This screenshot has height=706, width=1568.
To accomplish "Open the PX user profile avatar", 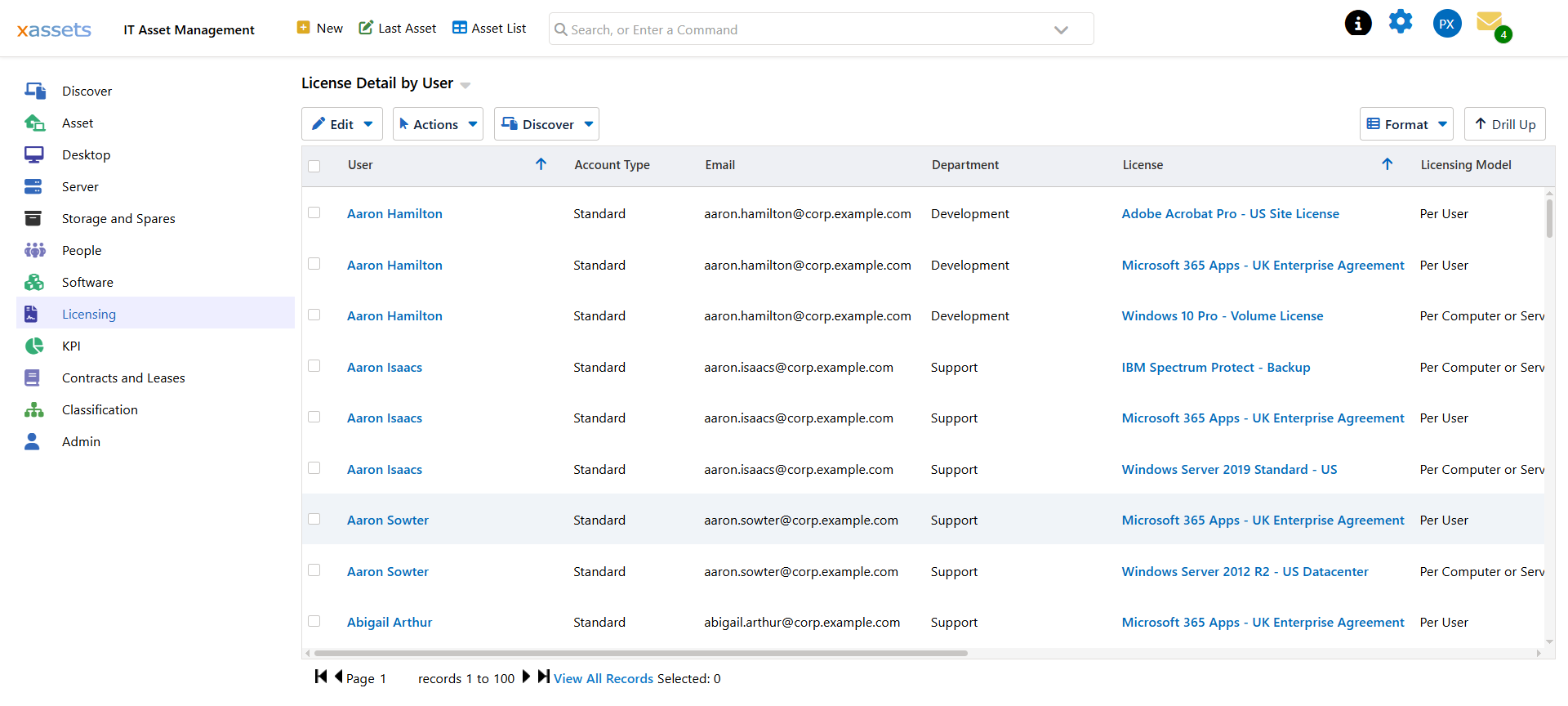I will tap(1447, 24).
